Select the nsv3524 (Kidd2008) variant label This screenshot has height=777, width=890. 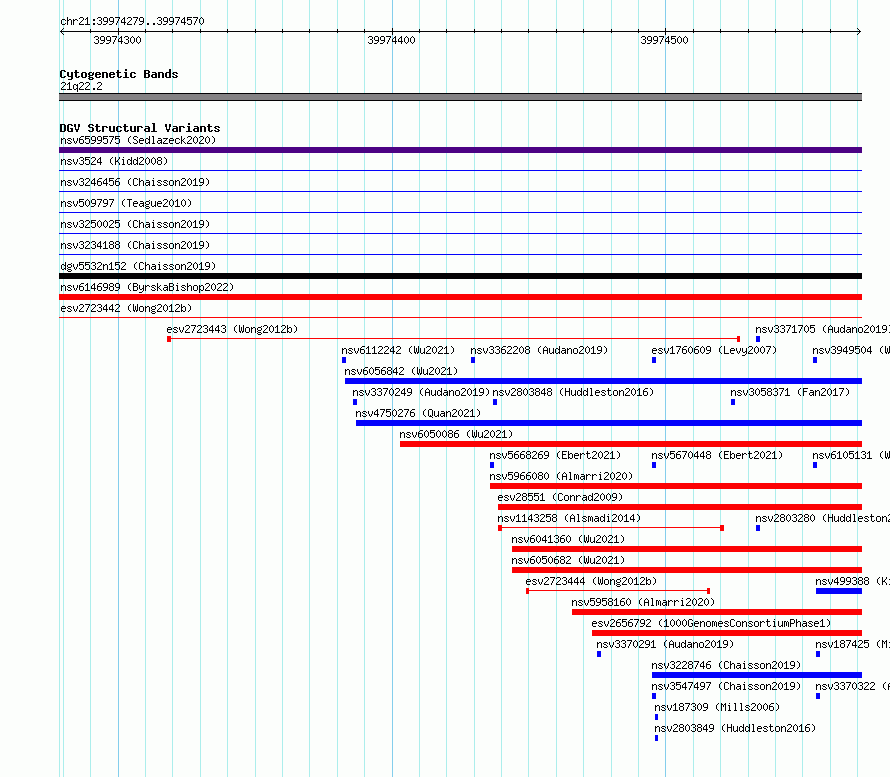(x=114, y=161)
